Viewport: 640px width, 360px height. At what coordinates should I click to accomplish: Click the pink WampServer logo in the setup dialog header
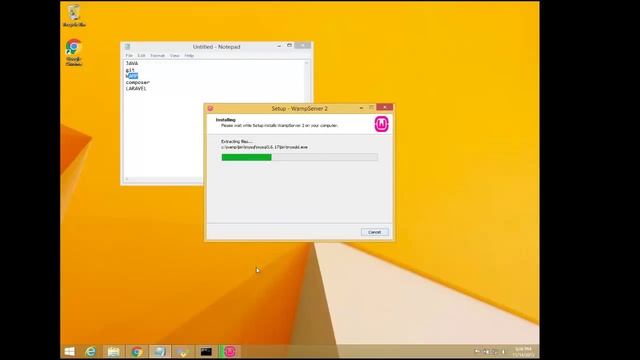(382, 124)
